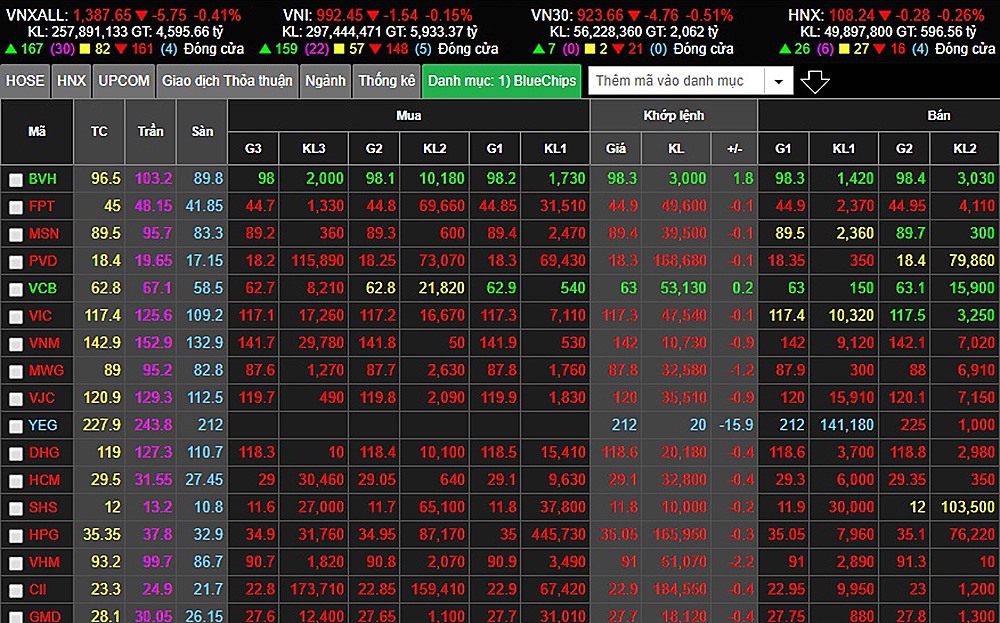
Task: Open the VHM stock symbol
Action: point(45,562)
